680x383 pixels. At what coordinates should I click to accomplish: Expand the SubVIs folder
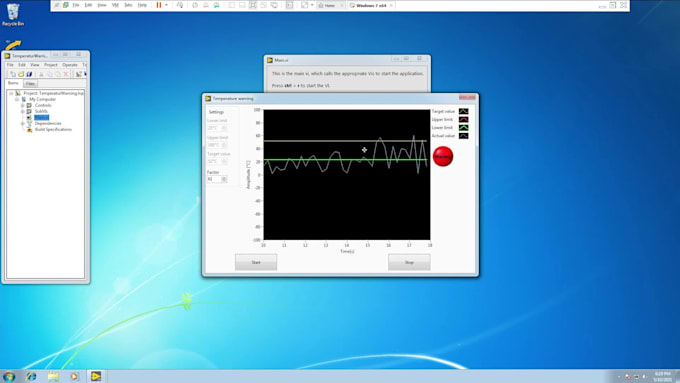point(23,111)
